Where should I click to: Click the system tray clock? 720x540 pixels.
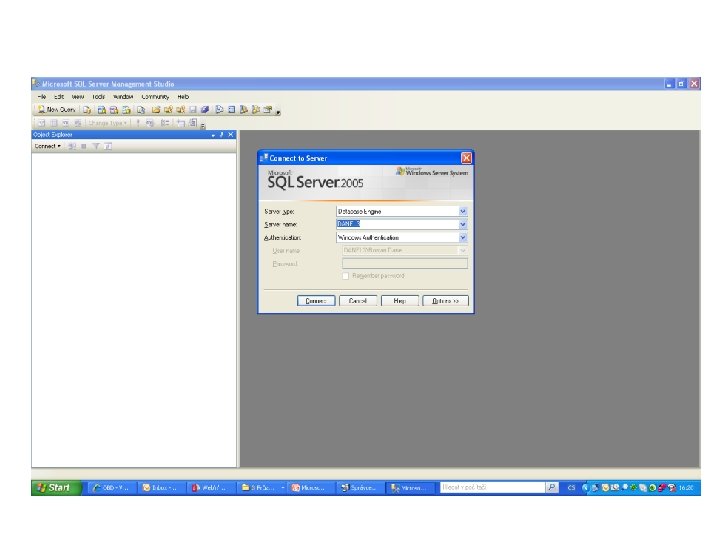686,488
